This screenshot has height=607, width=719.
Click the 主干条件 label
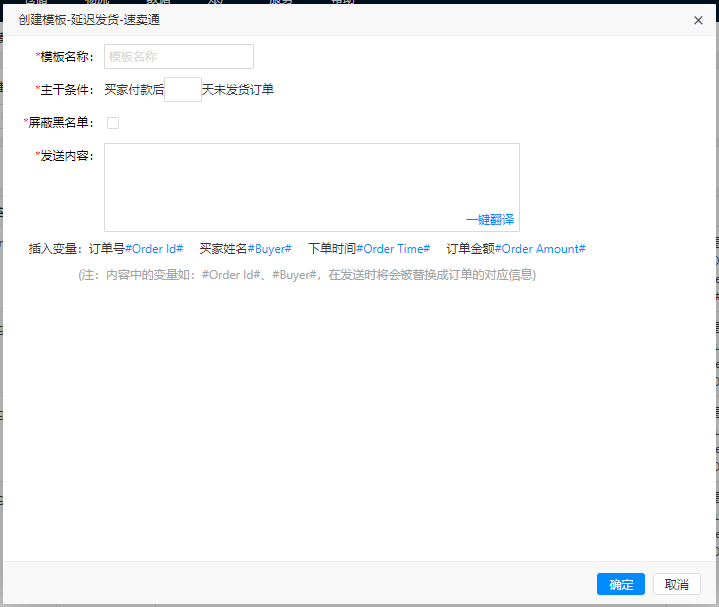(67, 90)
